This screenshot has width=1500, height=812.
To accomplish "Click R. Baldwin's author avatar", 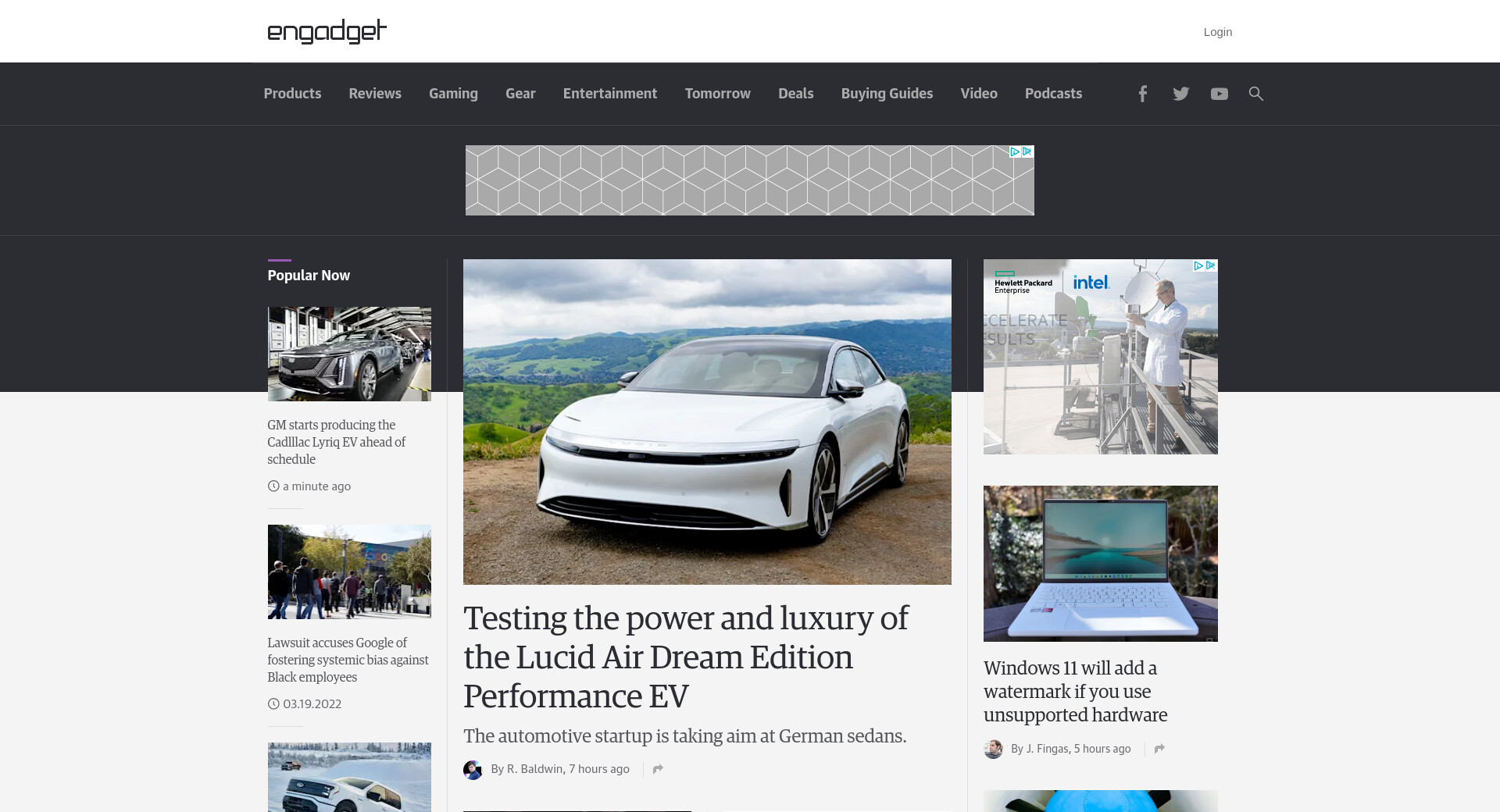I will [x=473, y=770].
